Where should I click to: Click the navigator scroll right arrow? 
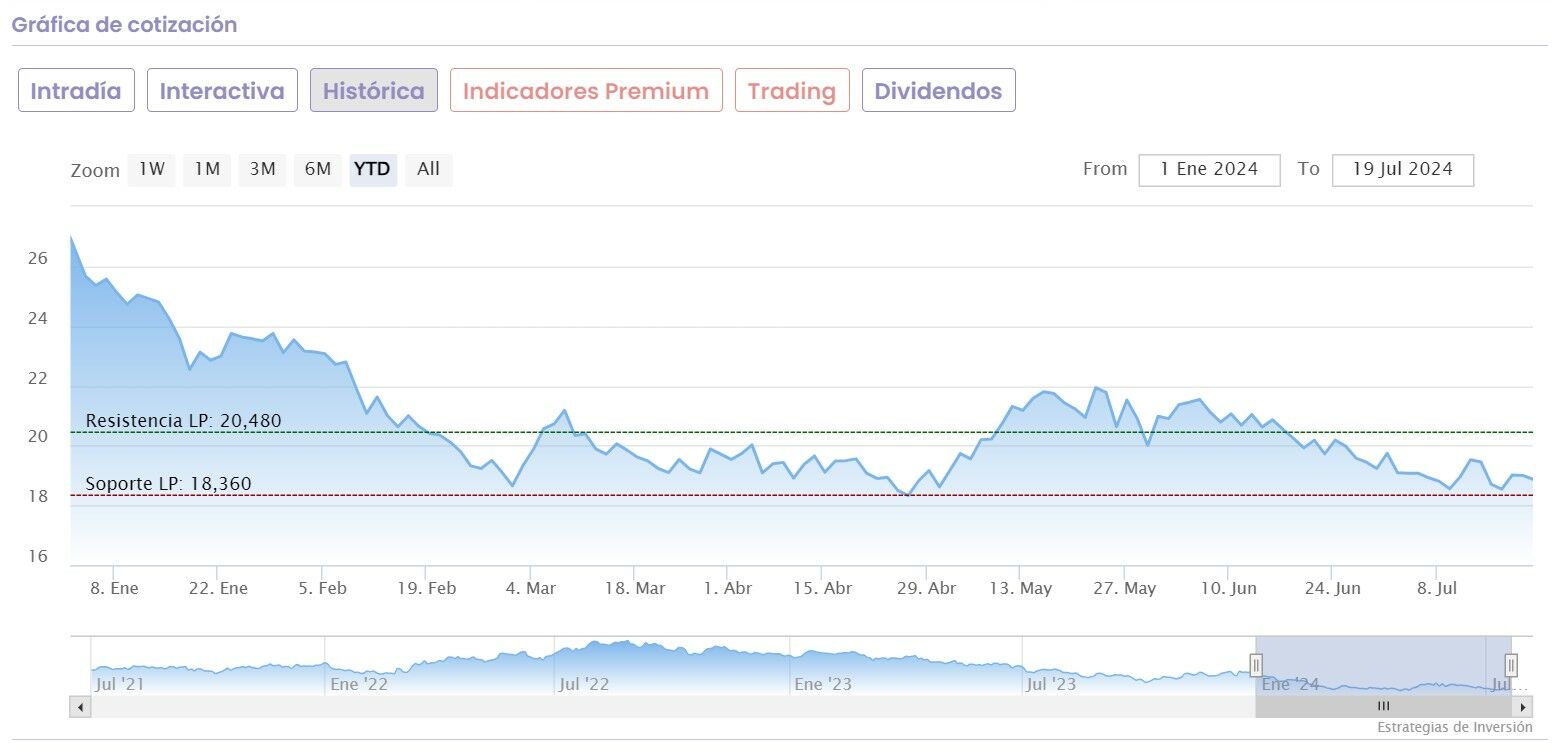(x=1523, y=707)
